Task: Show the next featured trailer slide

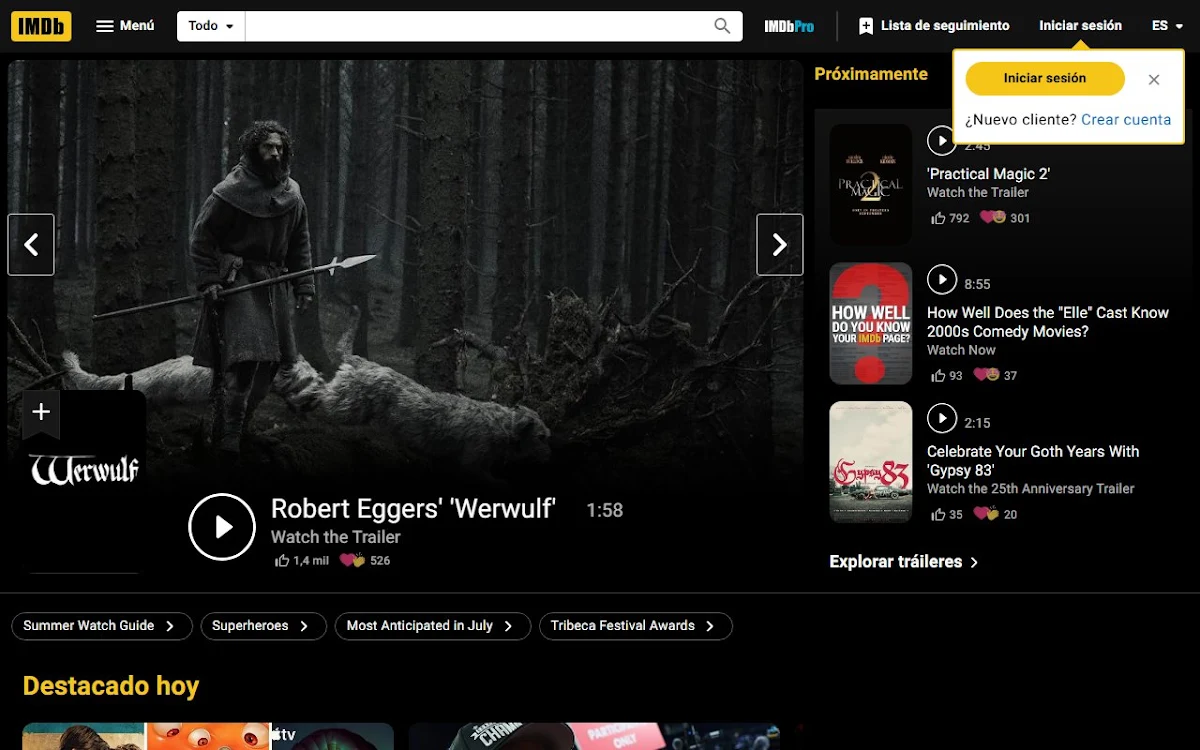Action: [780, 244]
